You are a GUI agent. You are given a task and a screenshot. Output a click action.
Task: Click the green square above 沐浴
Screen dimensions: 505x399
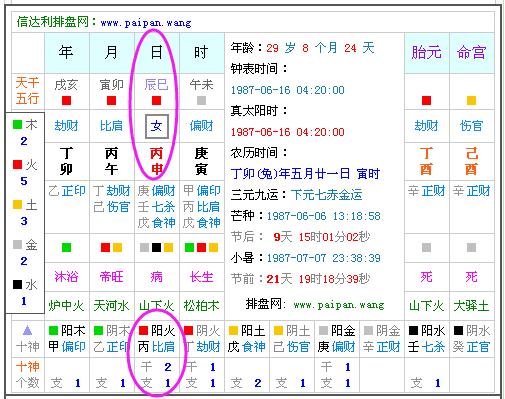point(66,247)
